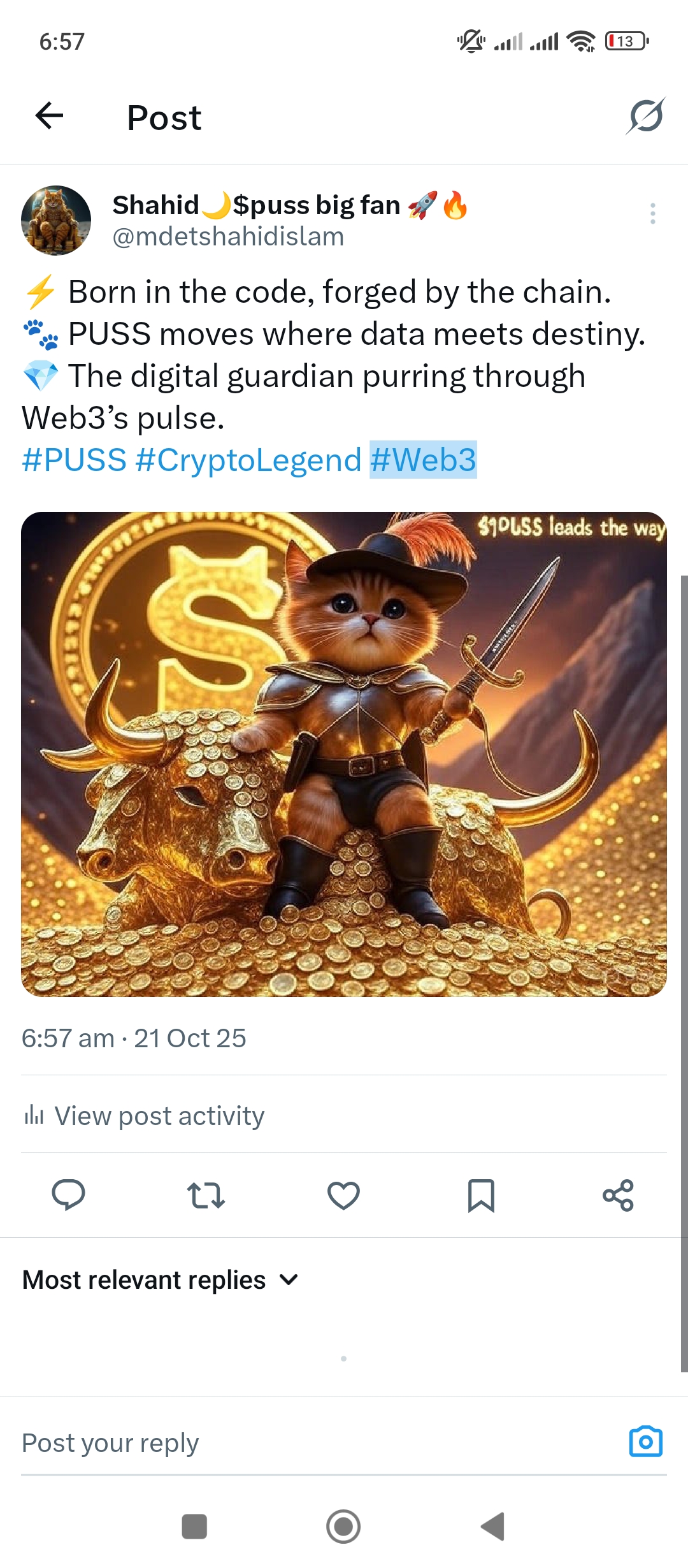Share the post via share icon
The width and height of the screenshot is (688, 1568).
tap(618, 1195)
